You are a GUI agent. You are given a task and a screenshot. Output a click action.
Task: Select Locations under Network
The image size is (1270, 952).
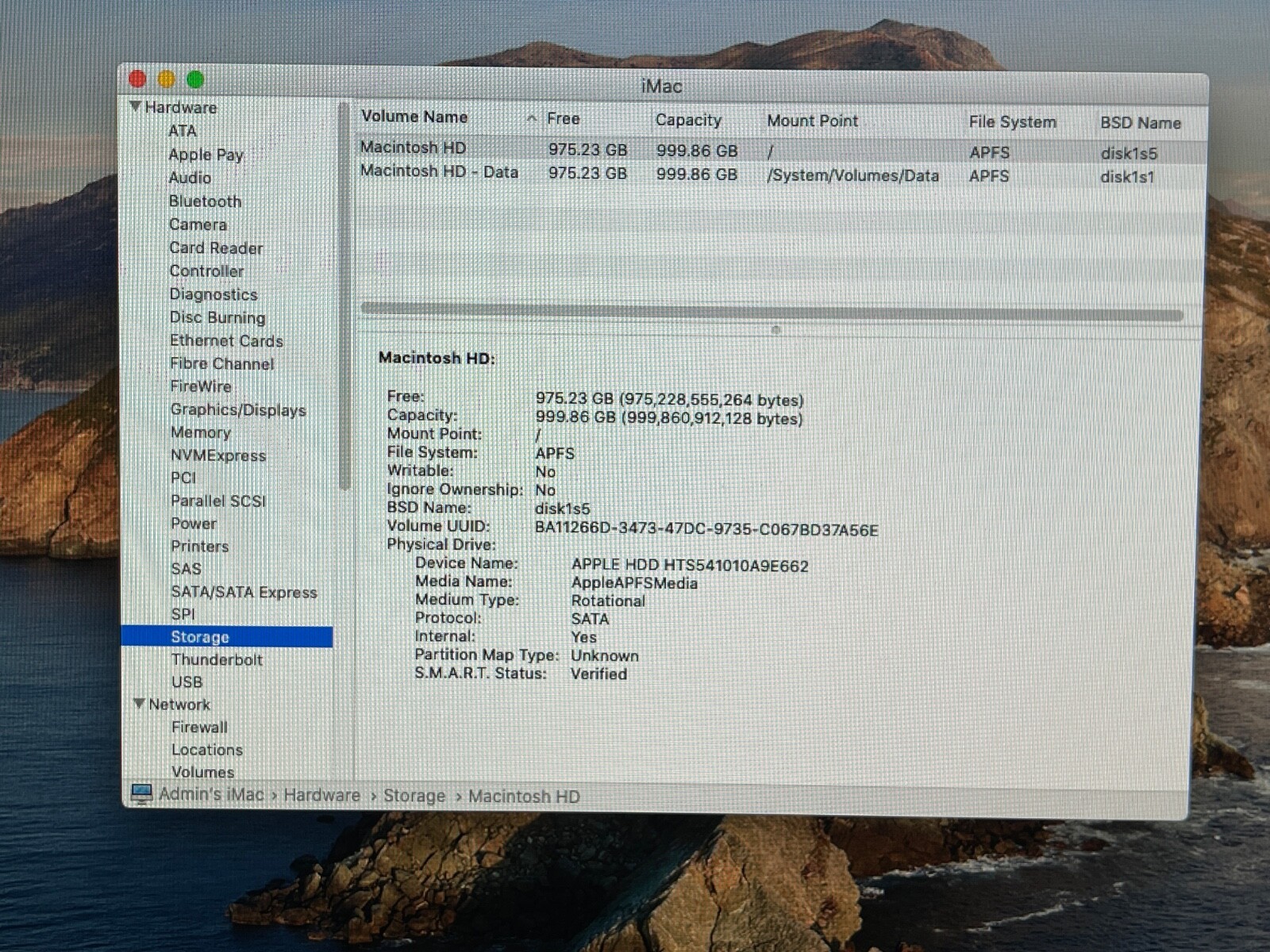click(x=207, y=750)
